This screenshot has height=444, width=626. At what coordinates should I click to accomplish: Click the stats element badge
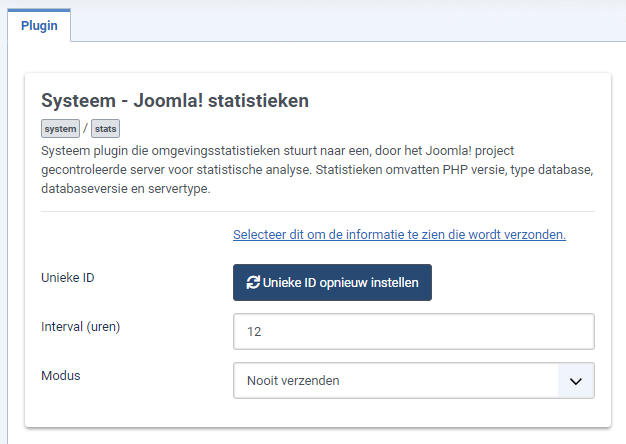coord(105,129)
